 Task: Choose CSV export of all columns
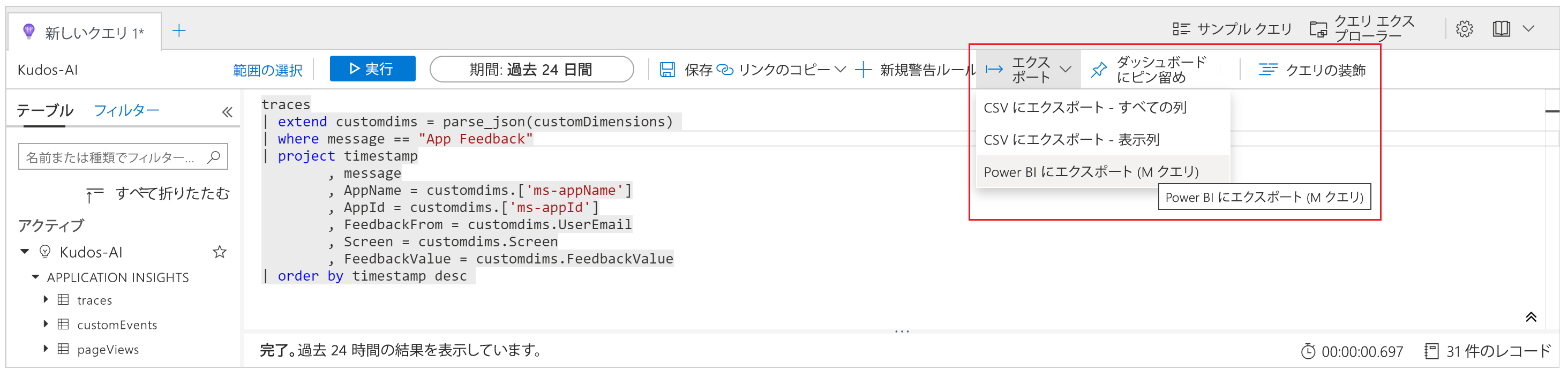1085,108
